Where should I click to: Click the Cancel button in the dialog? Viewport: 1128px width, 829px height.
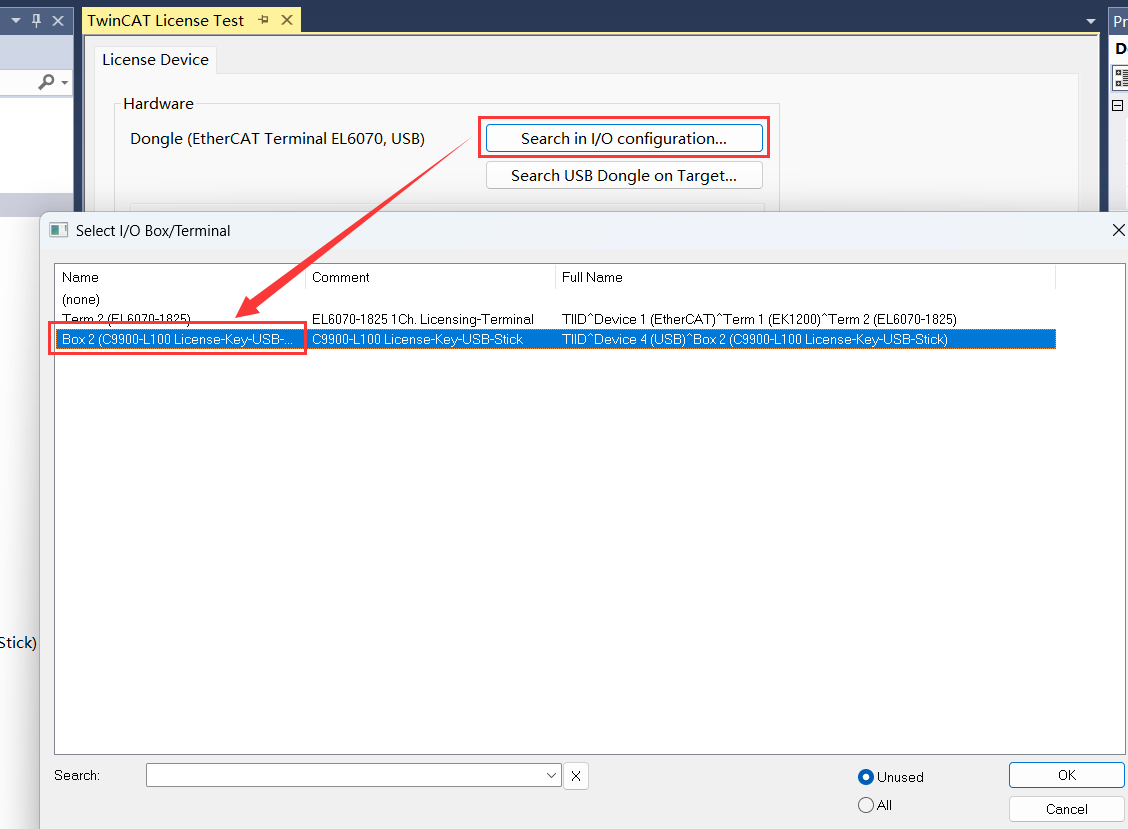point(1066,810)
